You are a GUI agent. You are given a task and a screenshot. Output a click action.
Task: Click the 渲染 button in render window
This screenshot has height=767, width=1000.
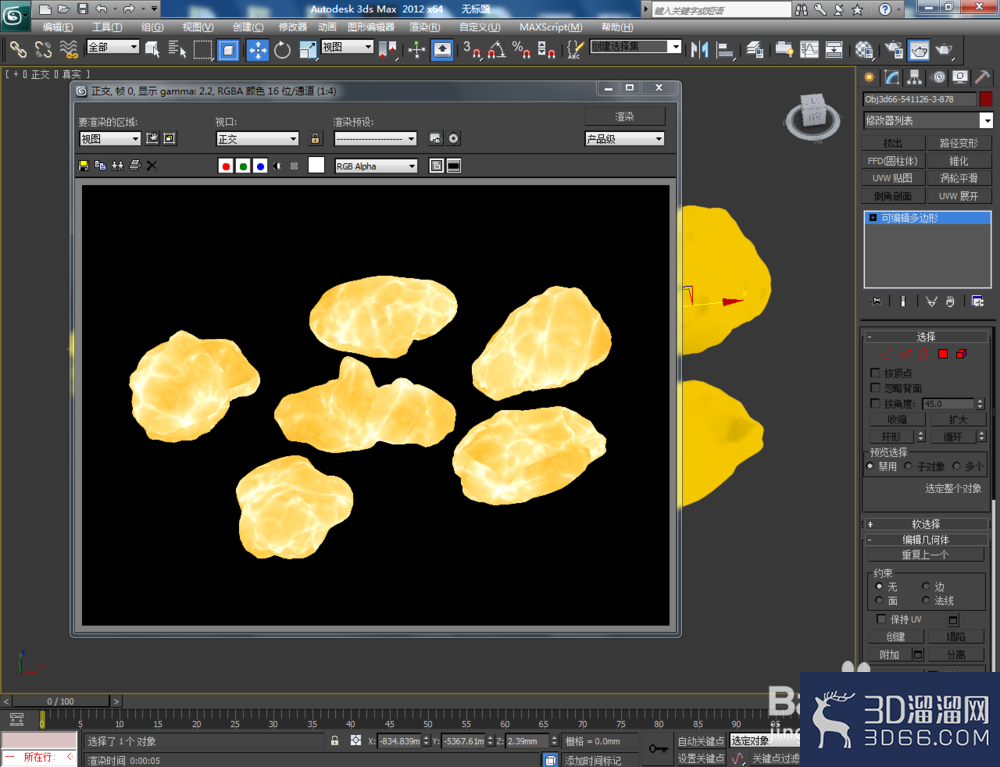tap(624, 116)
